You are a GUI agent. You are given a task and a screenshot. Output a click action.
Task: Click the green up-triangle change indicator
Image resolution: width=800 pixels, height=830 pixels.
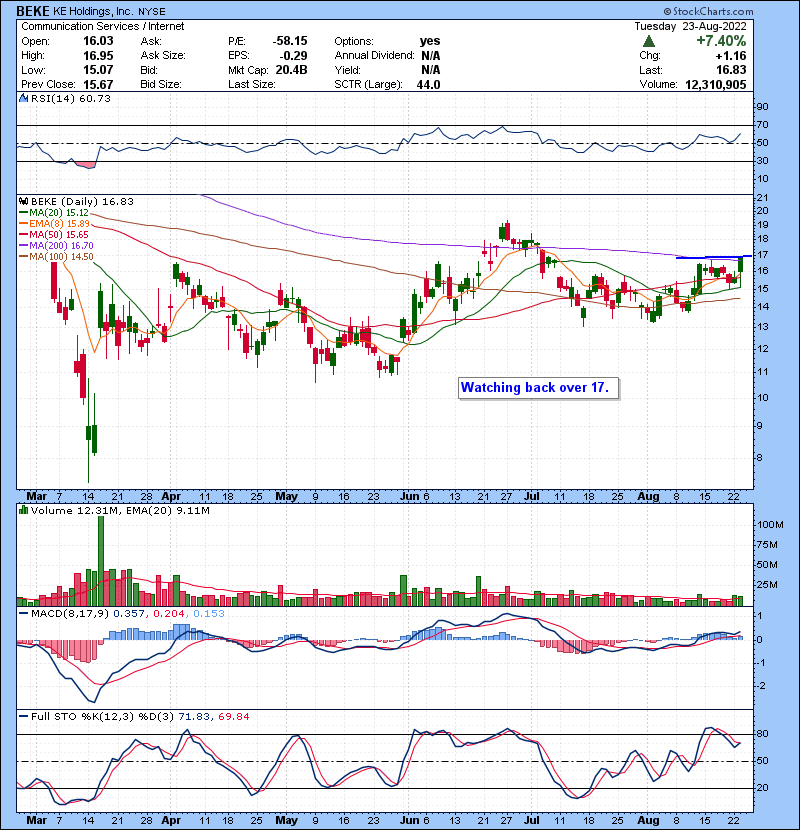click(x=649, y=41)
